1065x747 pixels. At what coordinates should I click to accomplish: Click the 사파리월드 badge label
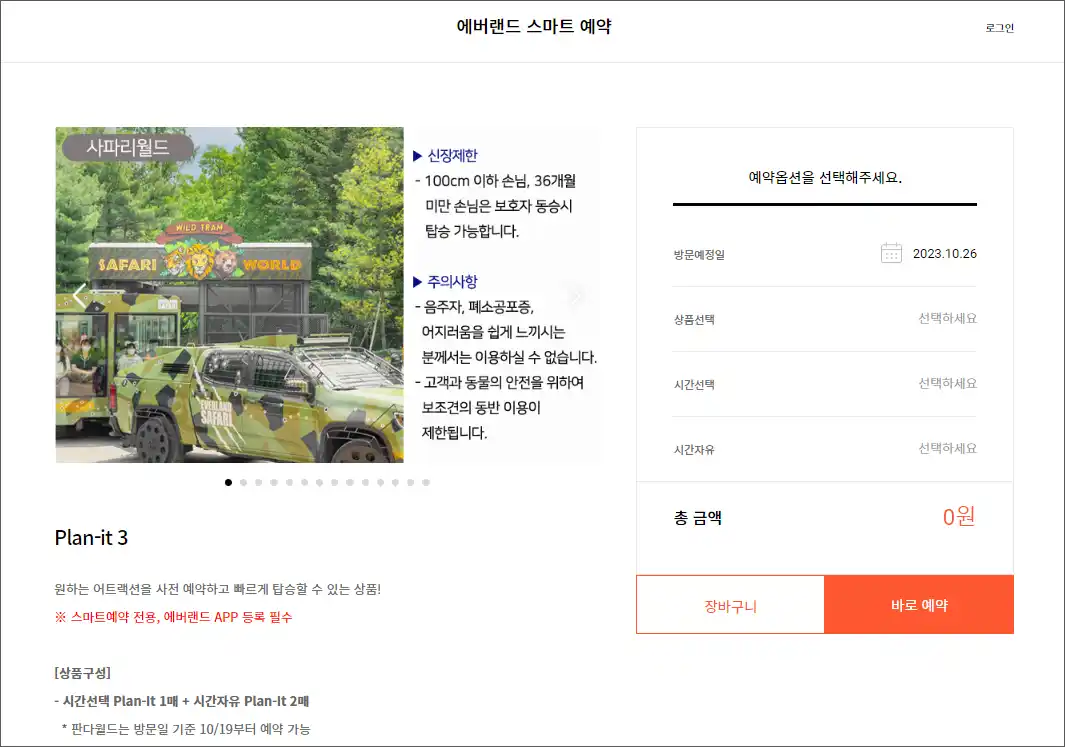[128, 147]
